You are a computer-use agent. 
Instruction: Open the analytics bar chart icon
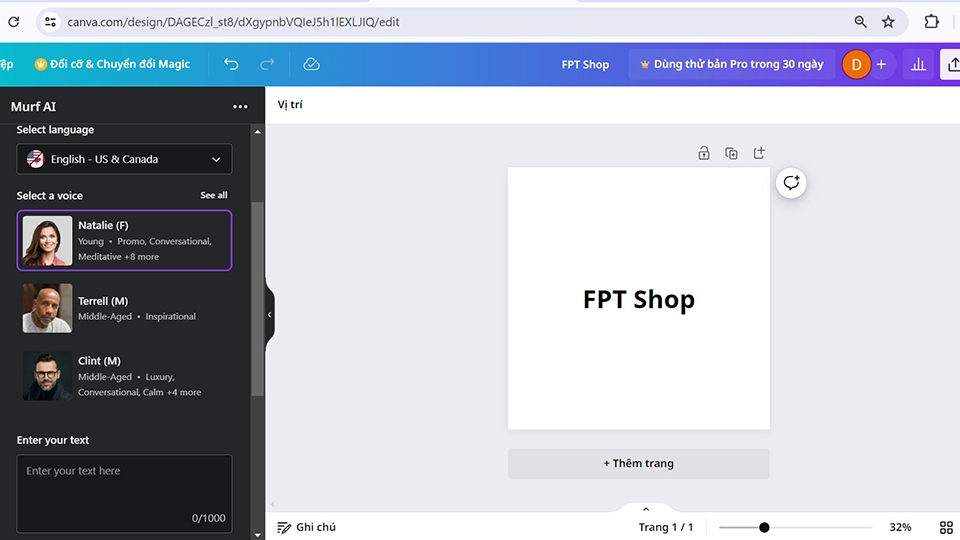(918, 64)
